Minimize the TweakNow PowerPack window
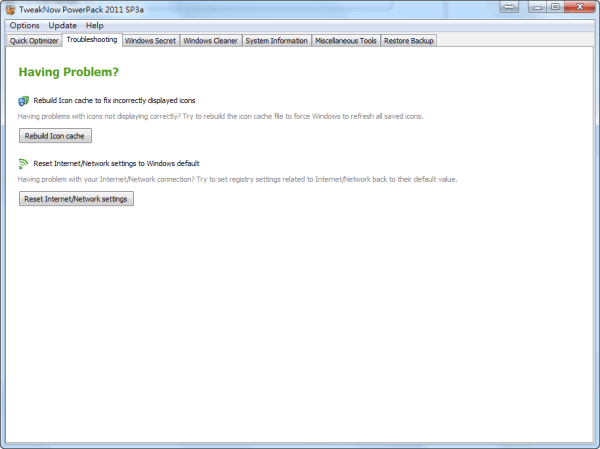 (x=537, y=7)
